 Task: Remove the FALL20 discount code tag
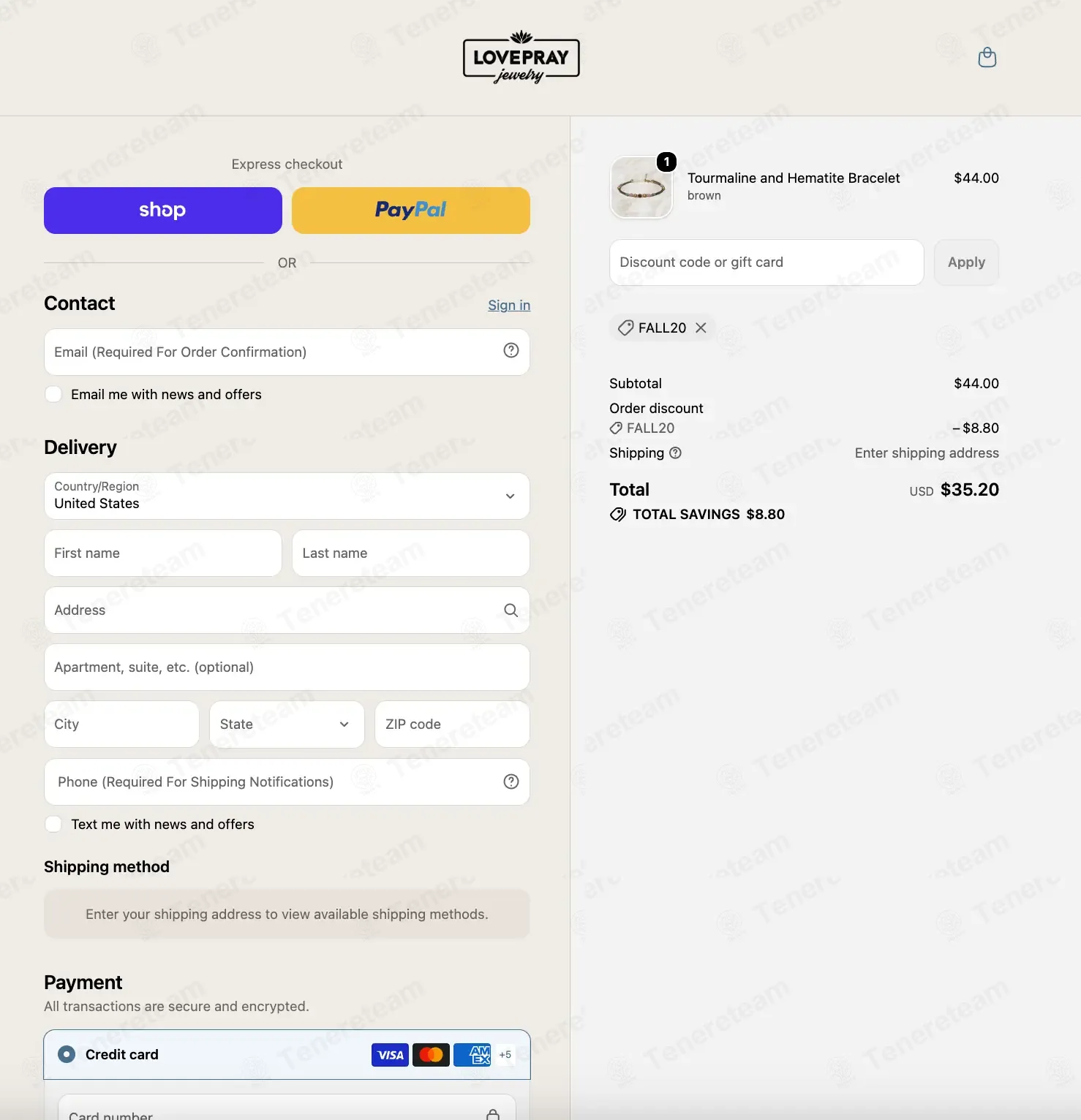[x=701, y=328]
